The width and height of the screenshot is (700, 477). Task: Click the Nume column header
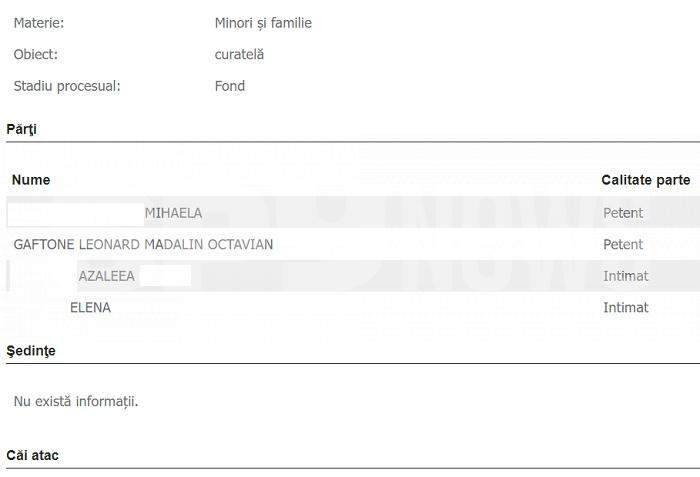coord(31,180)
